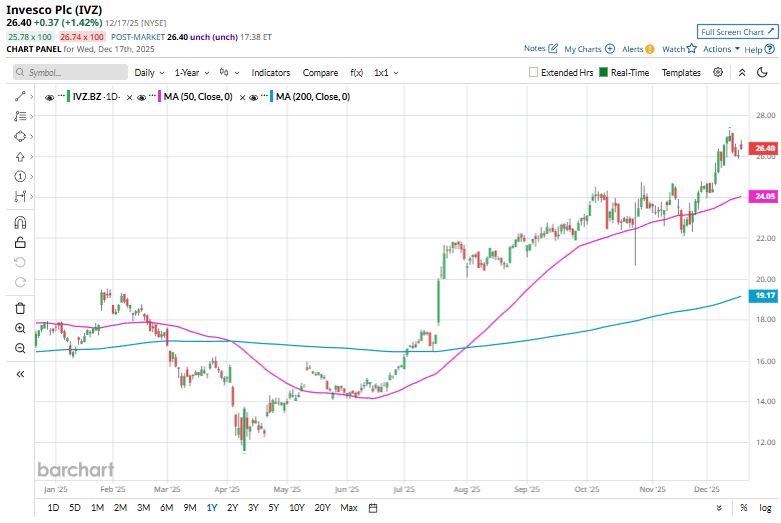Click the lock drawings padlock icon
The height and width of the screenshot is (523, 781).
coord(20,242)
